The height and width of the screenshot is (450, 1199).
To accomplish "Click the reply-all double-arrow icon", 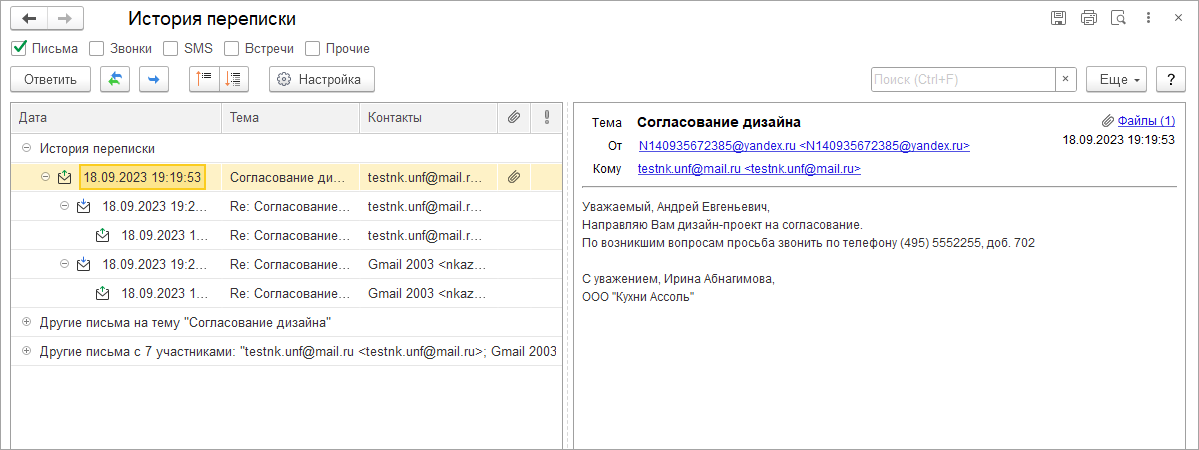I will (x=115, y=79).
